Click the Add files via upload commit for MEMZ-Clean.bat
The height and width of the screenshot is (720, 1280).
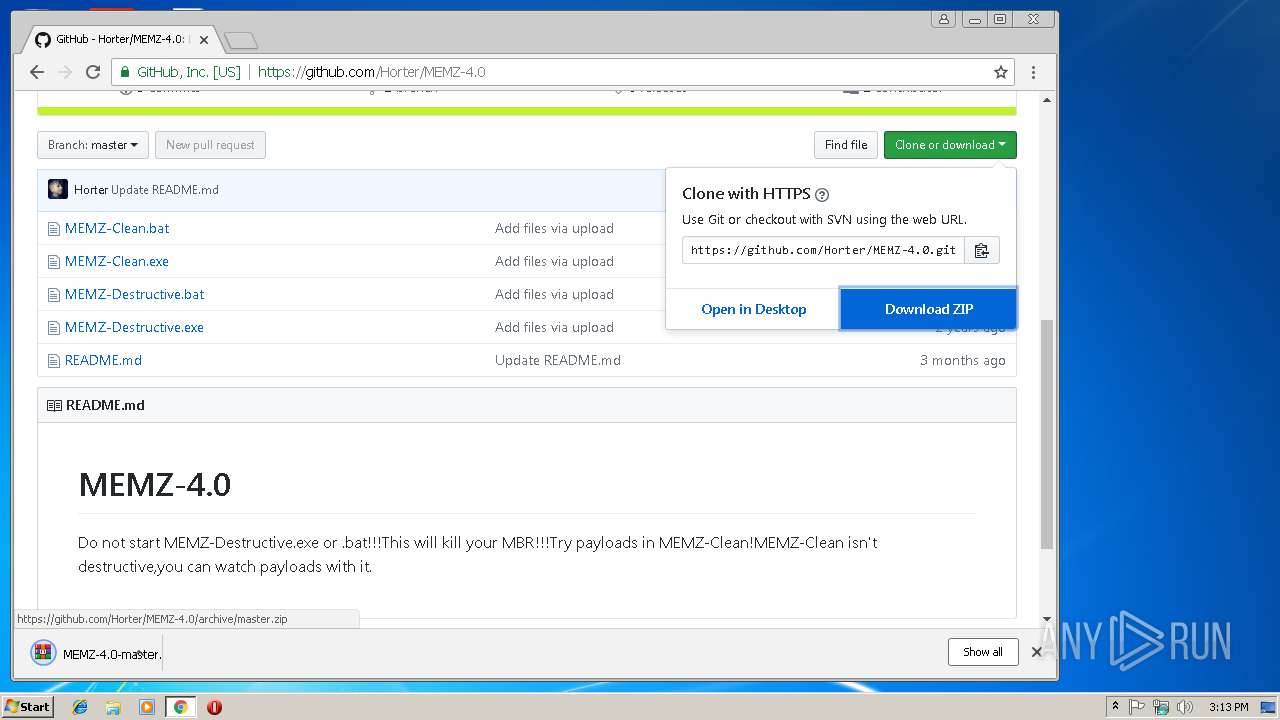pyautogui.click(x=554, y=228)
